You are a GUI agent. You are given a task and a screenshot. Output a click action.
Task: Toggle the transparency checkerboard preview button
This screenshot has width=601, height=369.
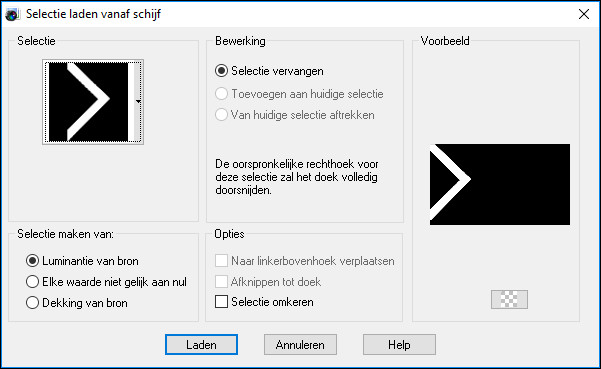click(509, 299)
